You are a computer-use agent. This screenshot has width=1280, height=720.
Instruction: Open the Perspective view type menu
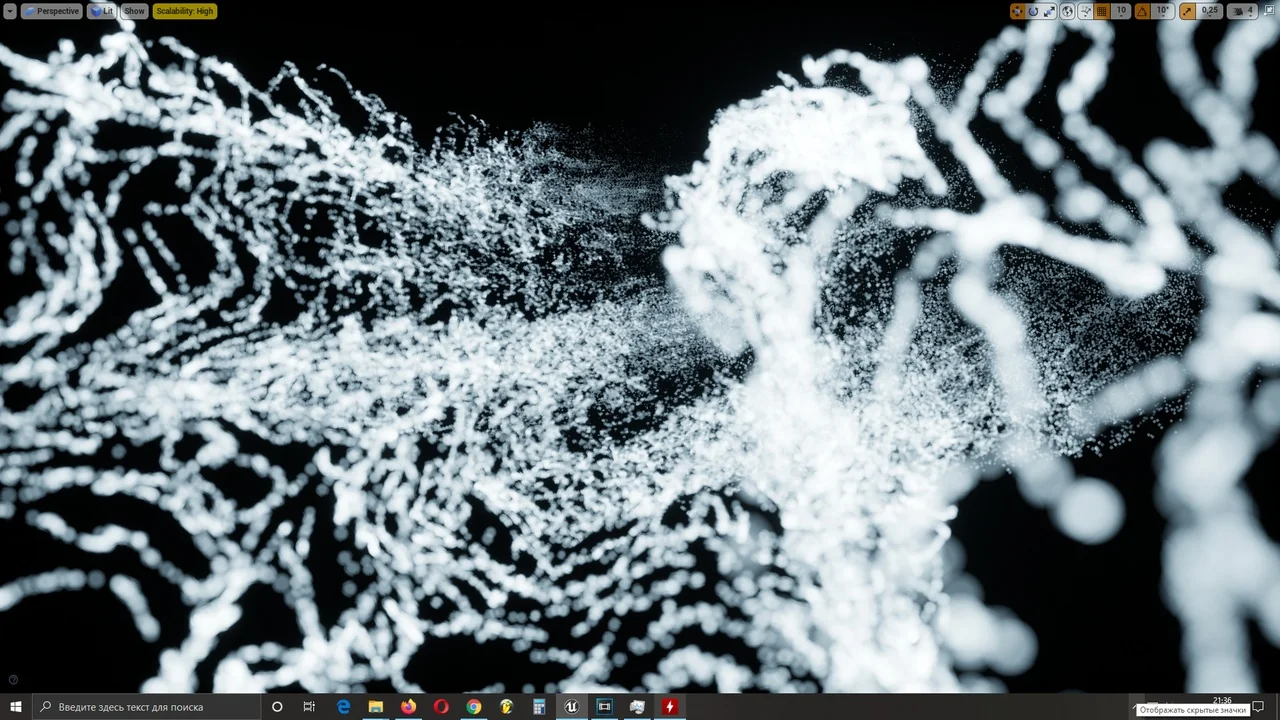(x=51, y=11)
